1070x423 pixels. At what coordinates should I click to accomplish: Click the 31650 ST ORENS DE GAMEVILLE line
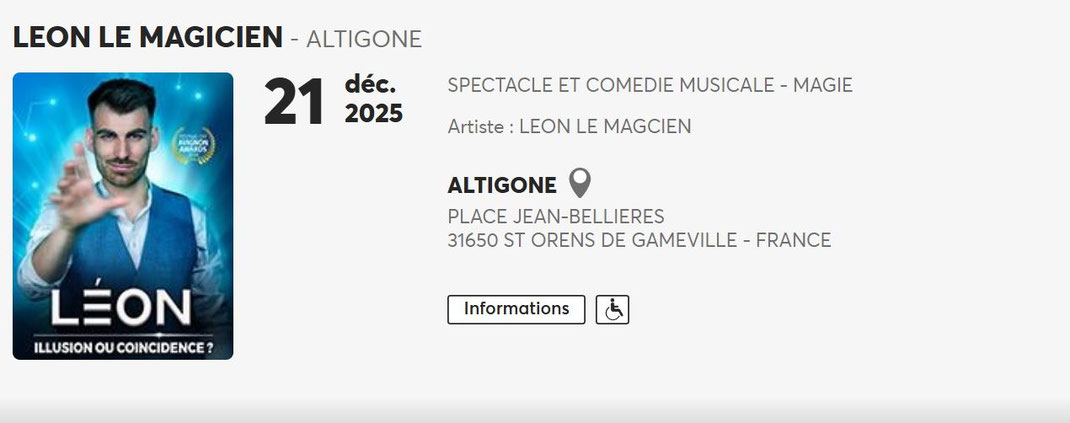640,241
